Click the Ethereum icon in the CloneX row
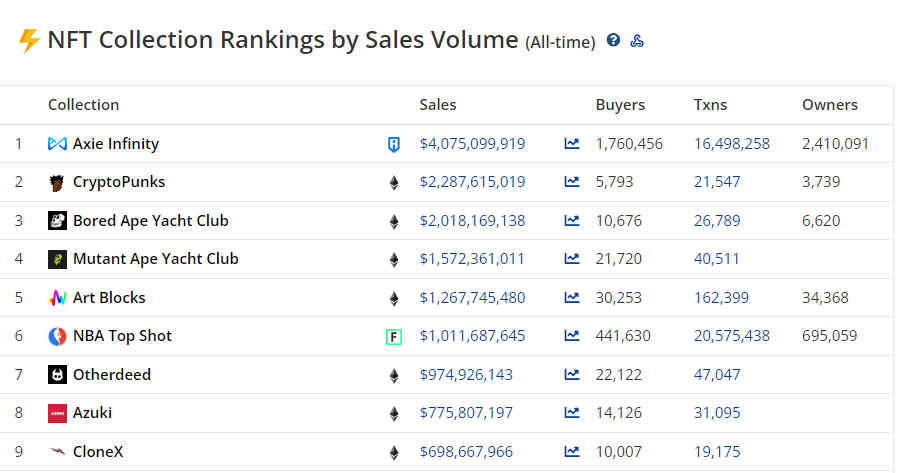899x473 pixels. 394,452
